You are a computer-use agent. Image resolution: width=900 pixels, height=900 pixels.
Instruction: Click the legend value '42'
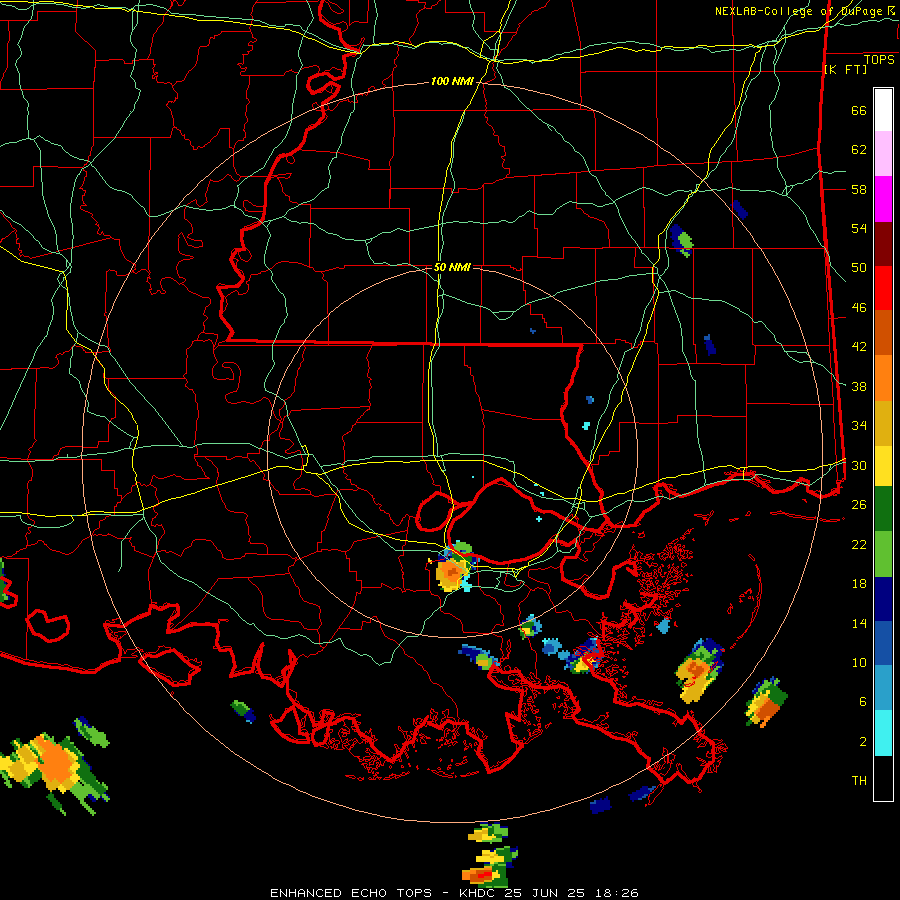[859, 347]
